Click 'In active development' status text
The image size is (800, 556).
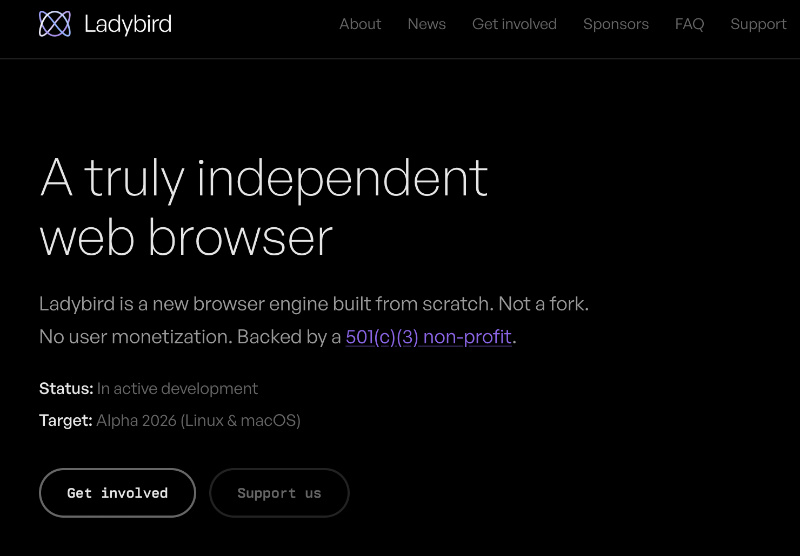[178, 389]
